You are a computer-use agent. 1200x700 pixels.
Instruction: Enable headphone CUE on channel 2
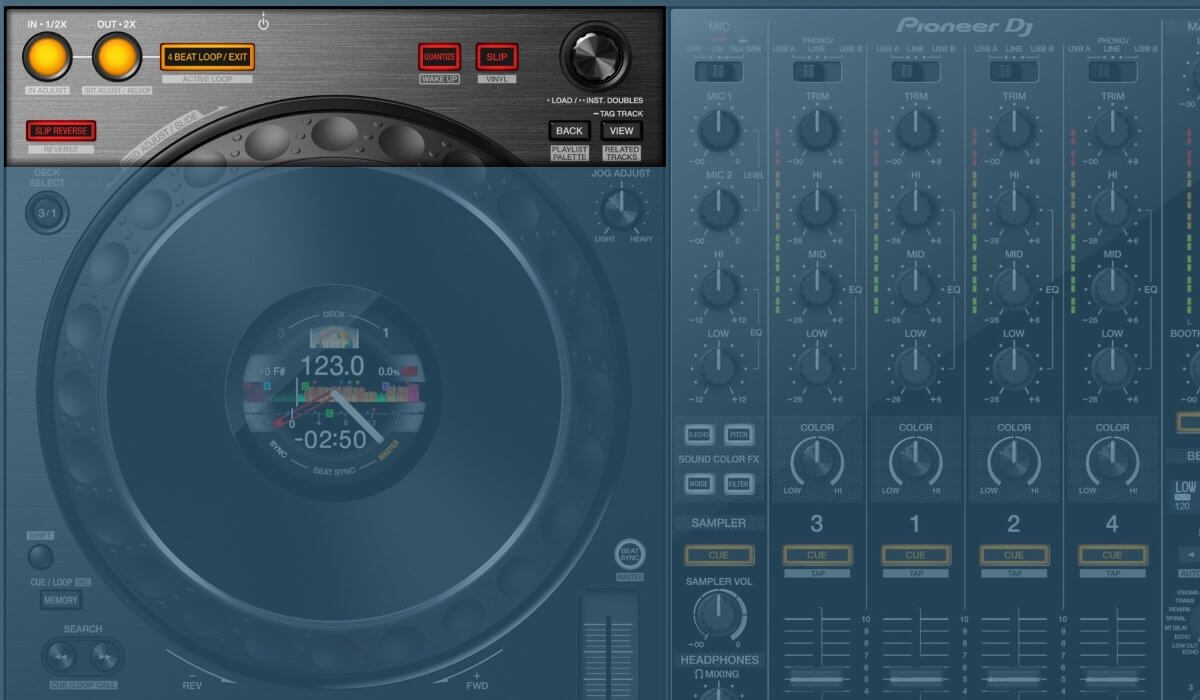coord(1014,554)
